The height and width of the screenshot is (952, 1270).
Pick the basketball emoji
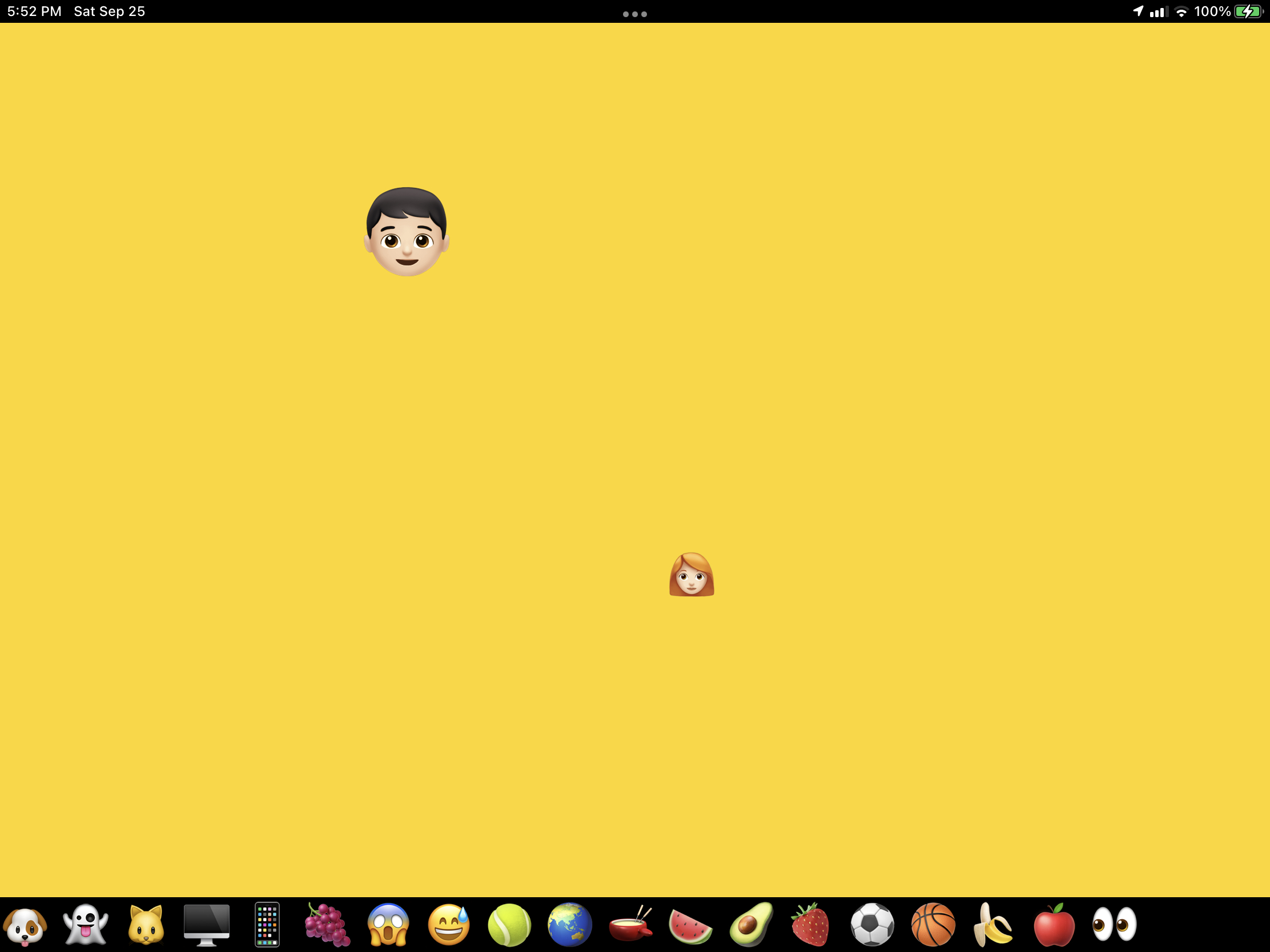point(933,925)
